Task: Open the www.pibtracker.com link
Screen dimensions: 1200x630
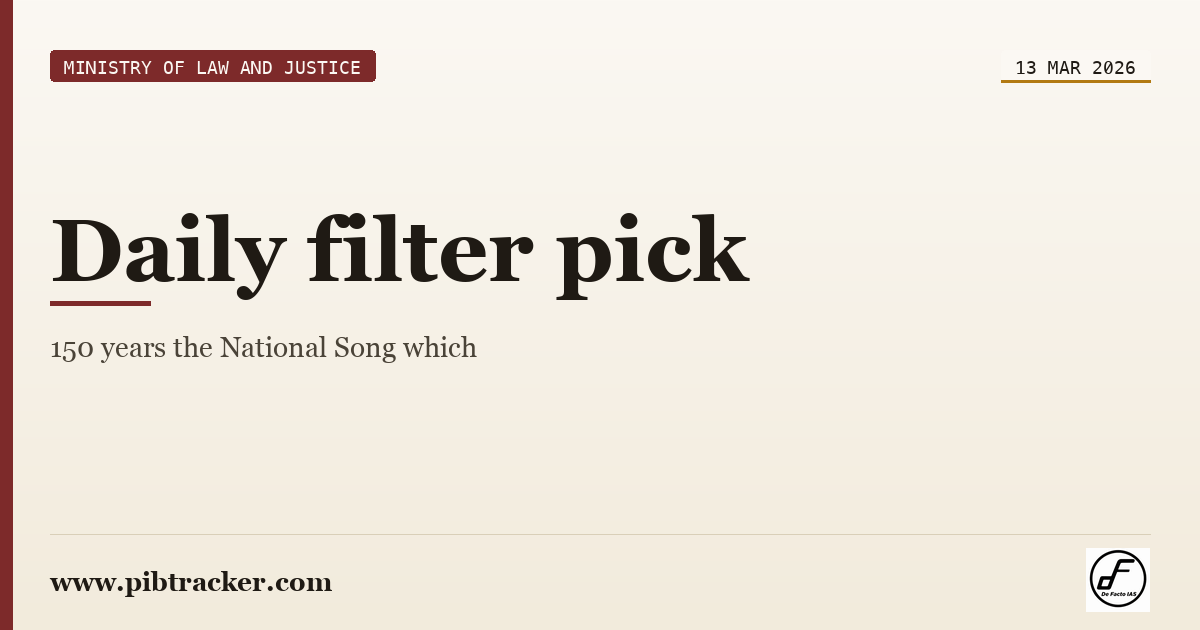Action: pyautogui.click(x=191, y=582)
